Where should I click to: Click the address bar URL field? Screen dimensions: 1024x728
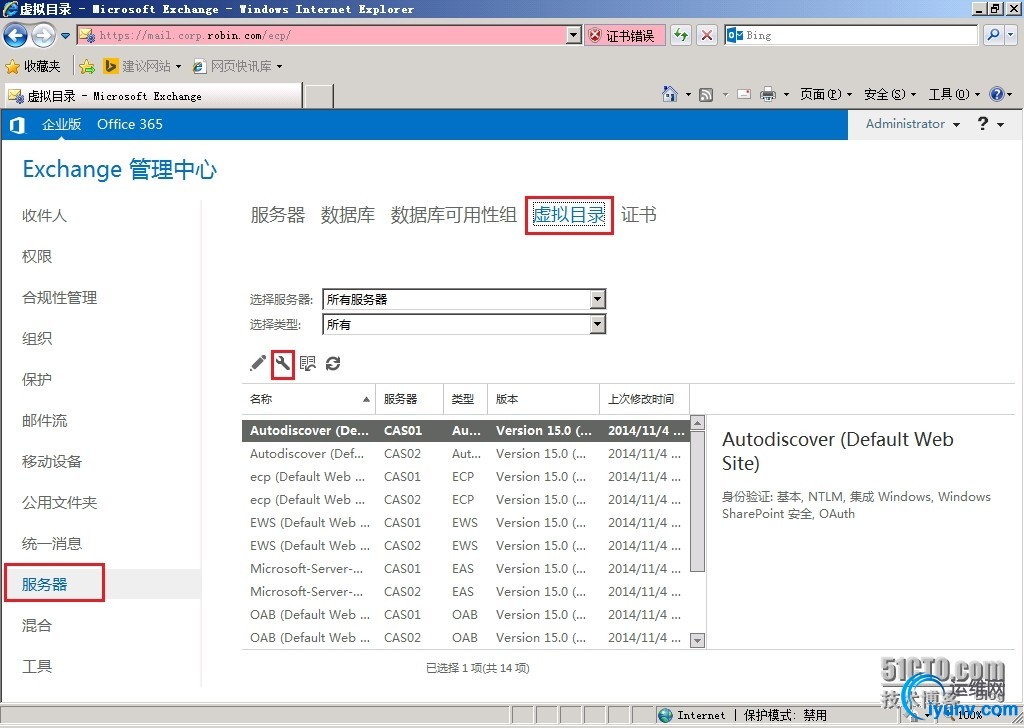(x=331, y=35)
